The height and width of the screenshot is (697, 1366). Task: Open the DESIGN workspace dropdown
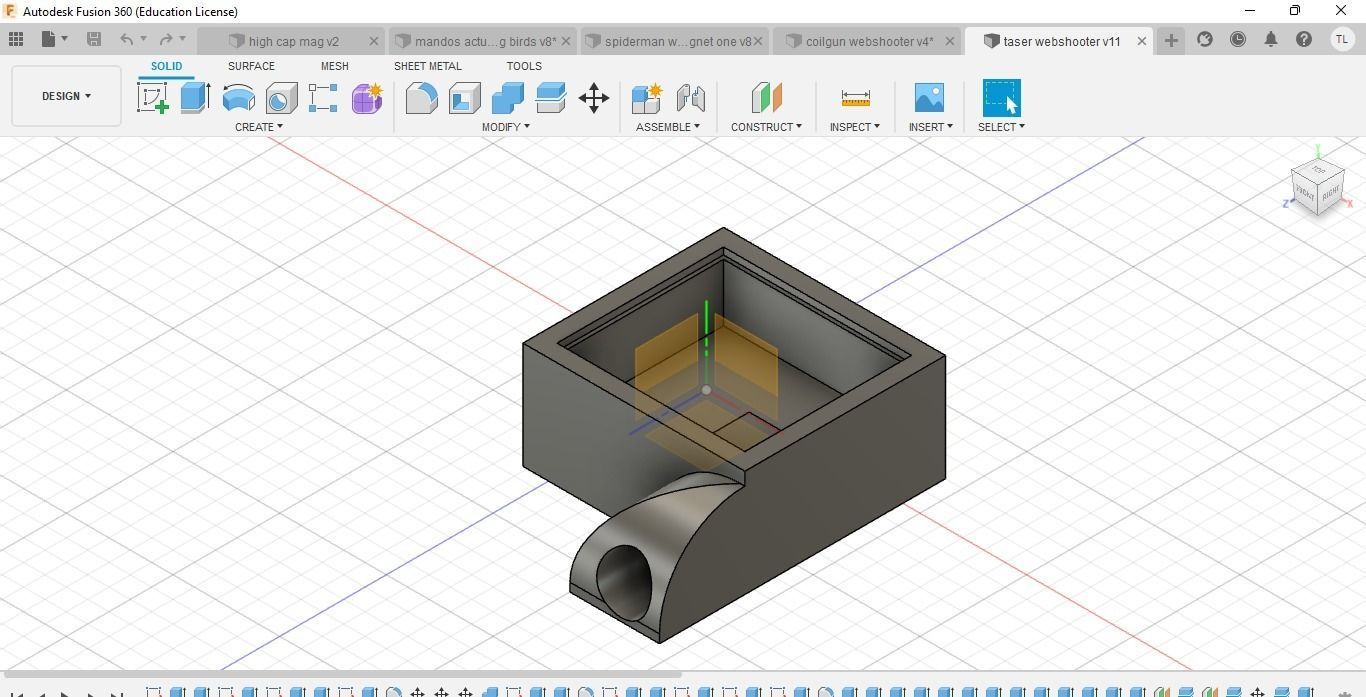[x=67, y=96]
